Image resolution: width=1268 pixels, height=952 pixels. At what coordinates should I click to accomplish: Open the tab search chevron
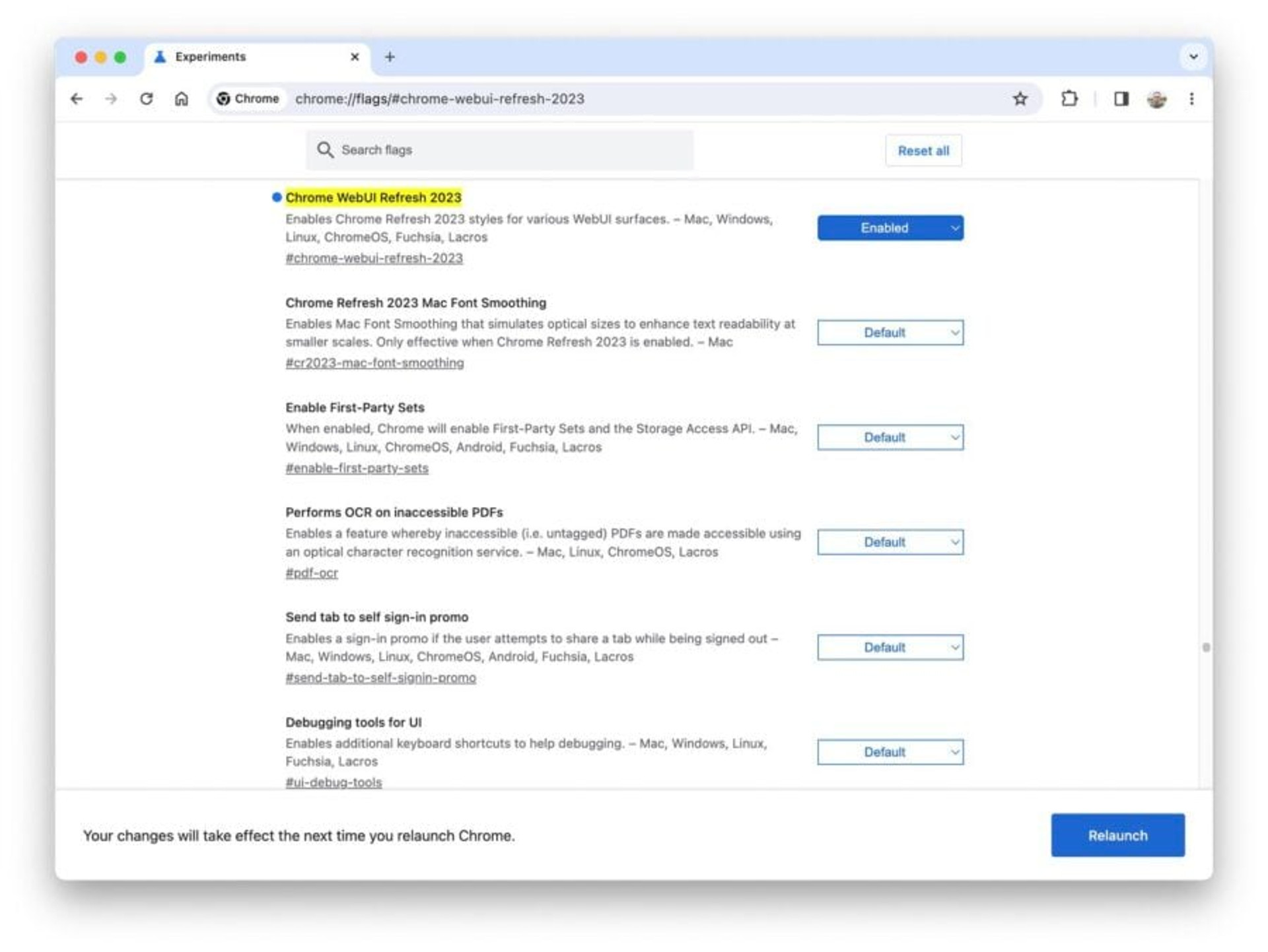point(1193,57)
